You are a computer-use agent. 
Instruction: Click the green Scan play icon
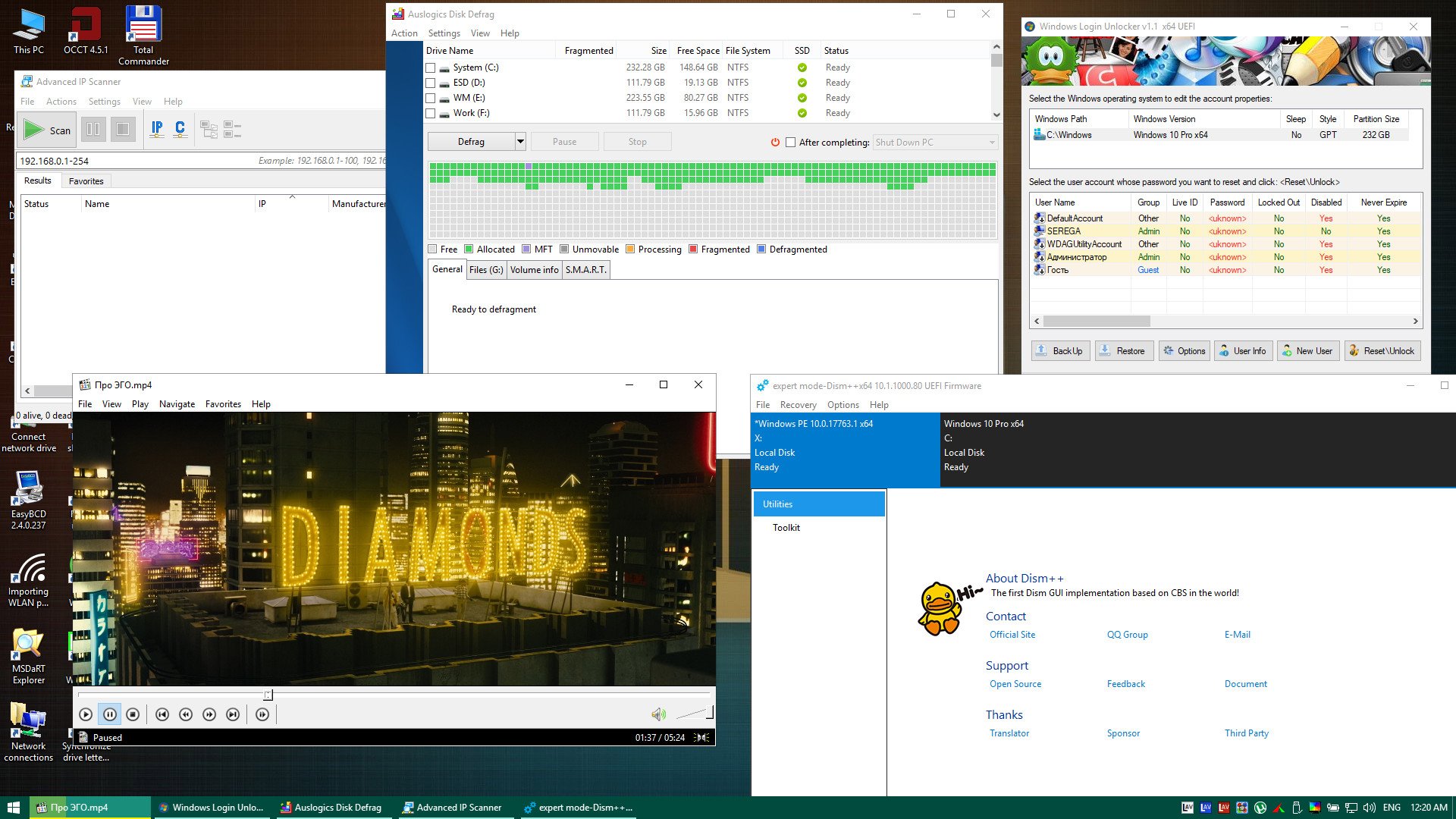(x=33, y=130)
